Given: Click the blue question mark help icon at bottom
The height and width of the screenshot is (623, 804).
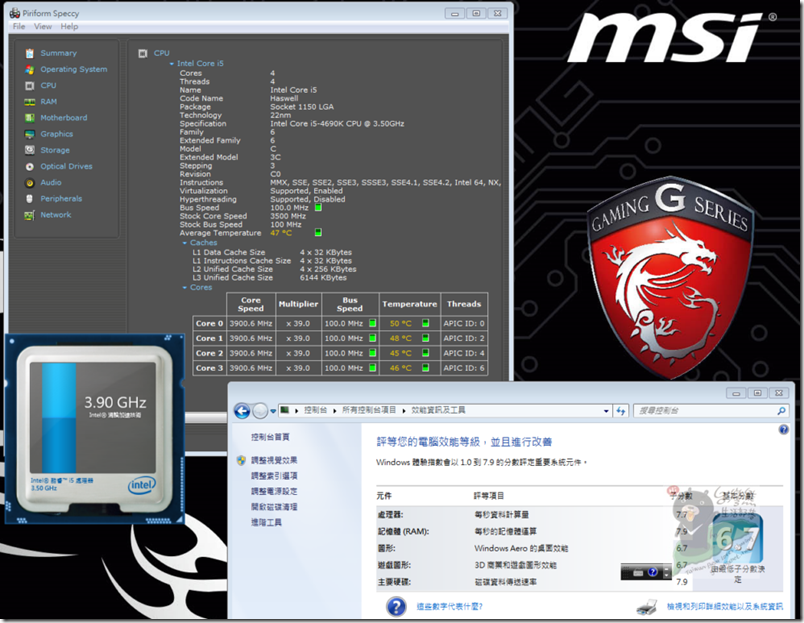Looking at the screenshot, I should pyautogui.click(x=396, y=607).
